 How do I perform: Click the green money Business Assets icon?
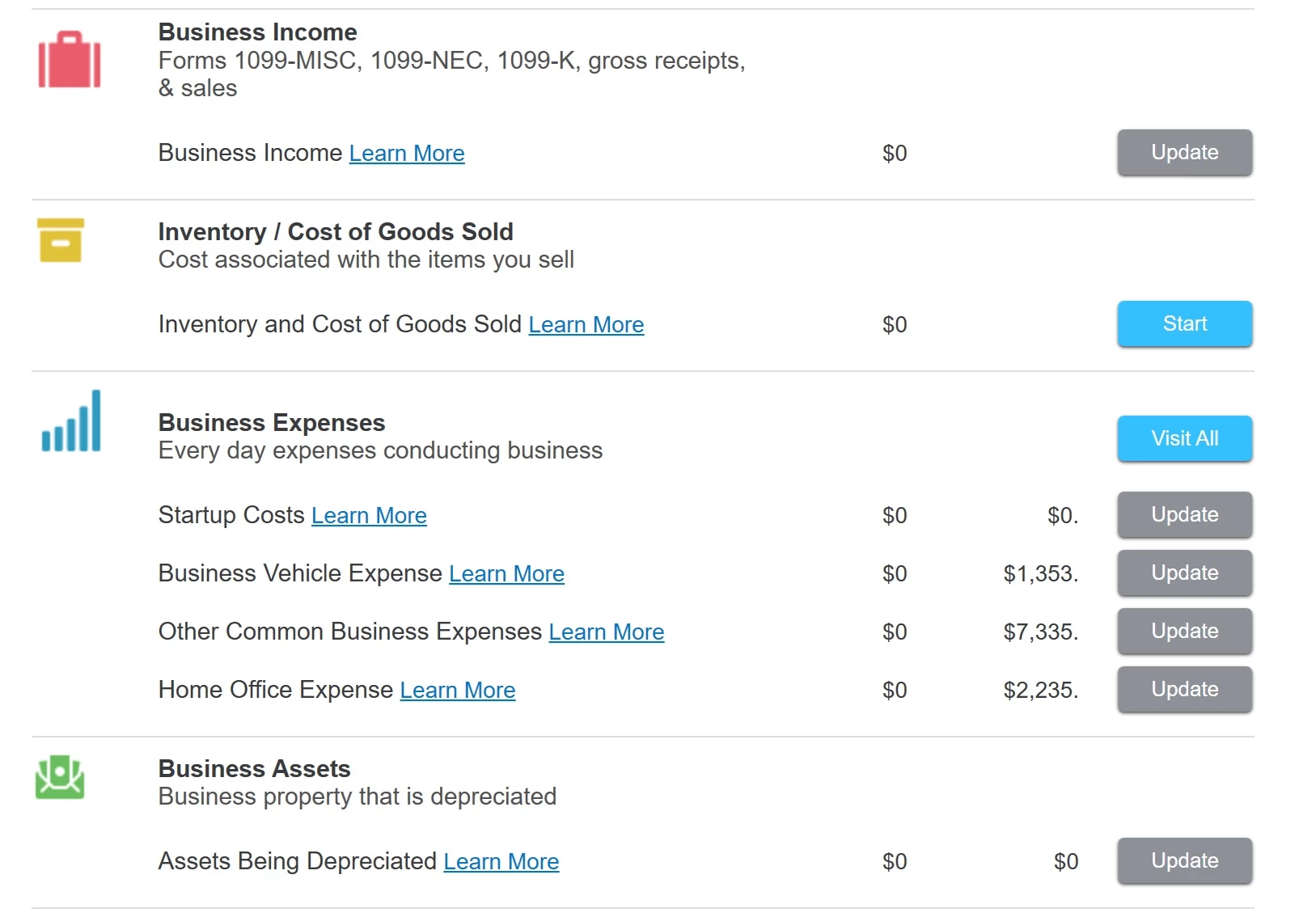click(60, 777)
